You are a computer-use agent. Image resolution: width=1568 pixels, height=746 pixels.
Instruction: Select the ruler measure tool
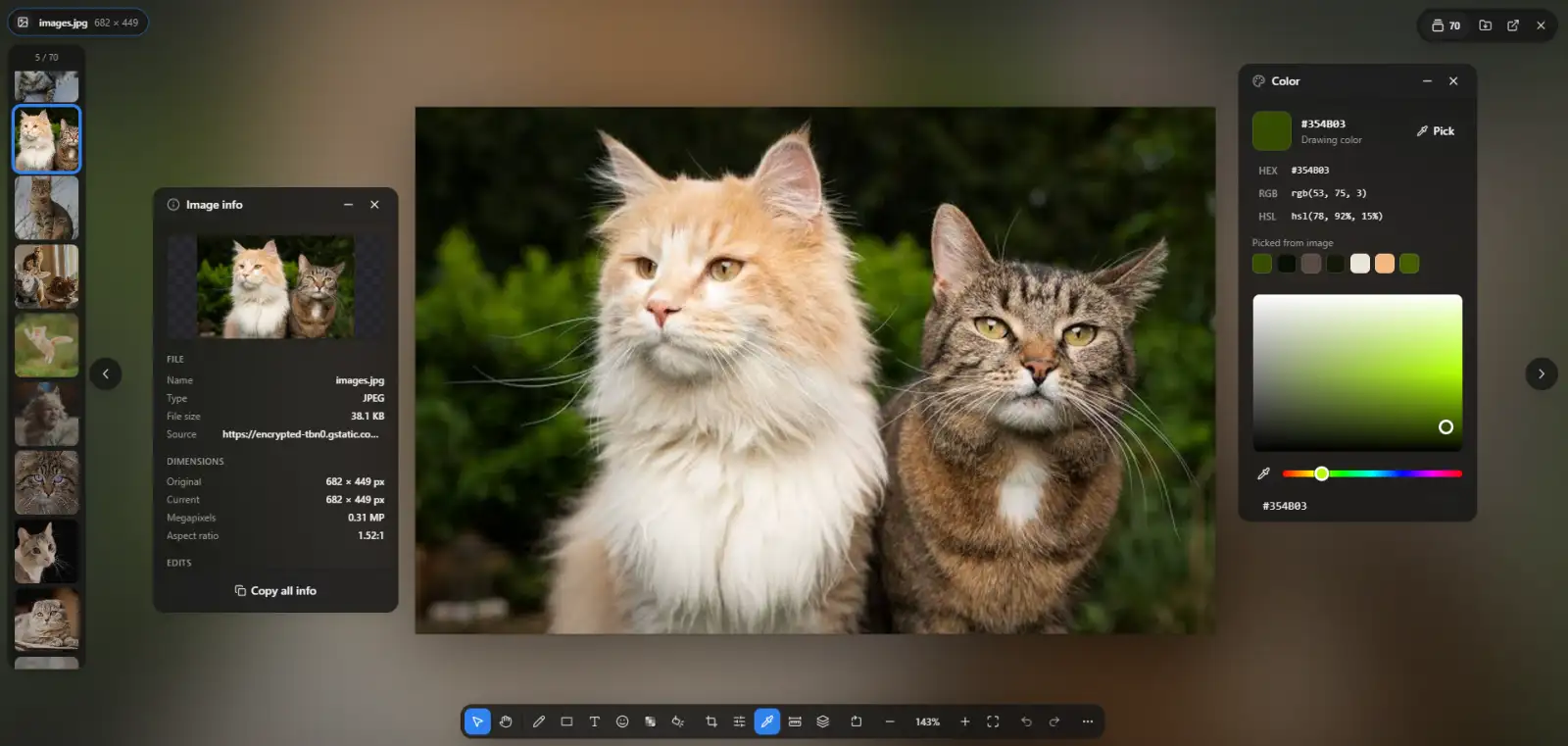(795, 721)
